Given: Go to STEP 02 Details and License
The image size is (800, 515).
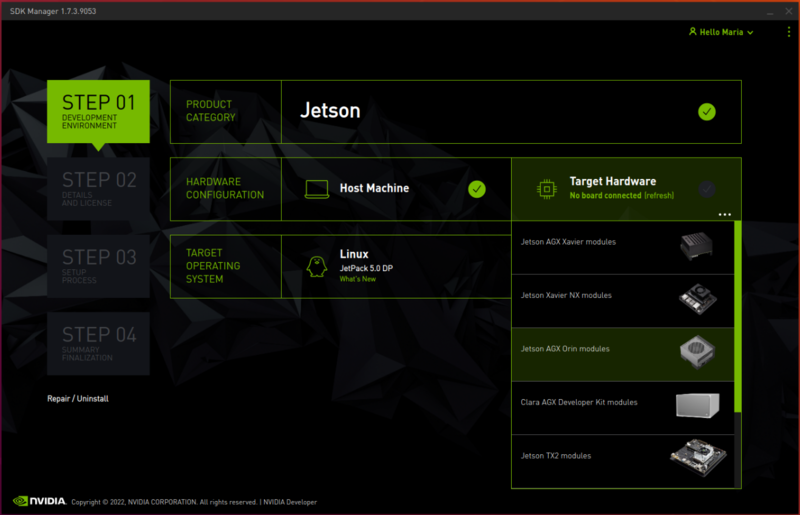Looking at the screenshot, I should 98,189.
